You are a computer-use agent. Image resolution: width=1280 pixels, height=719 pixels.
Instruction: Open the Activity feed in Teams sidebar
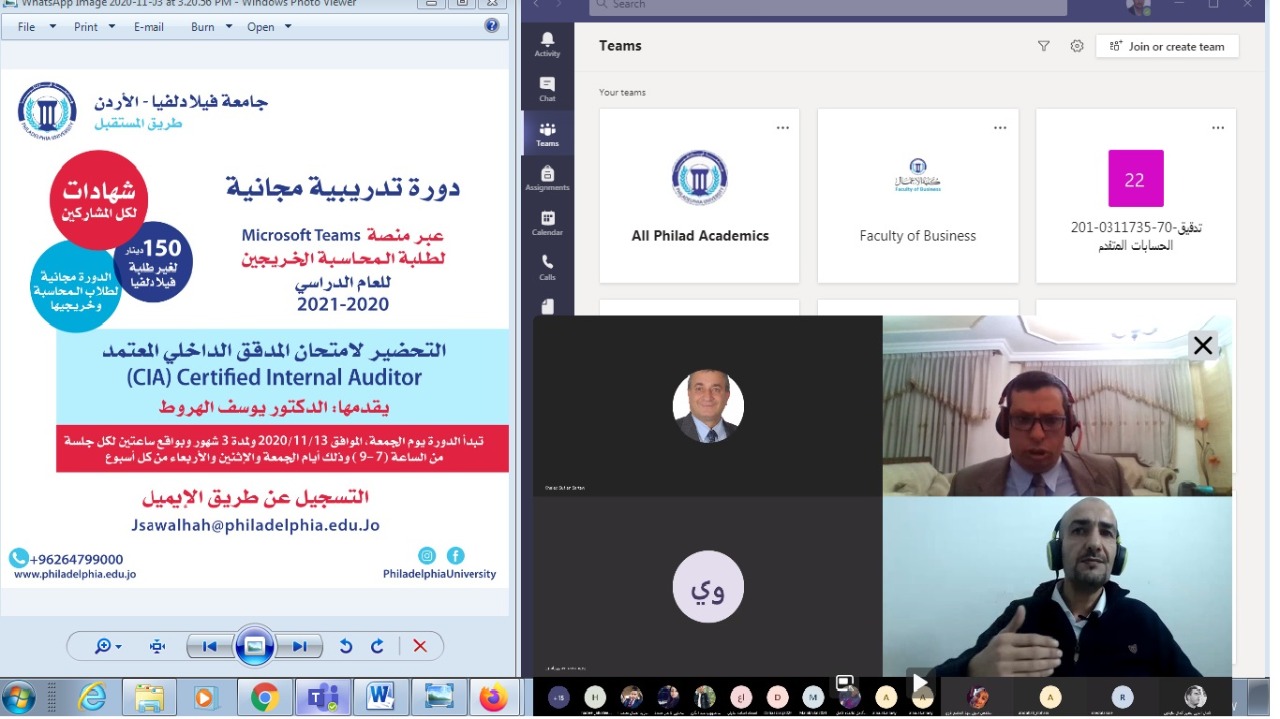pos(547,44)
